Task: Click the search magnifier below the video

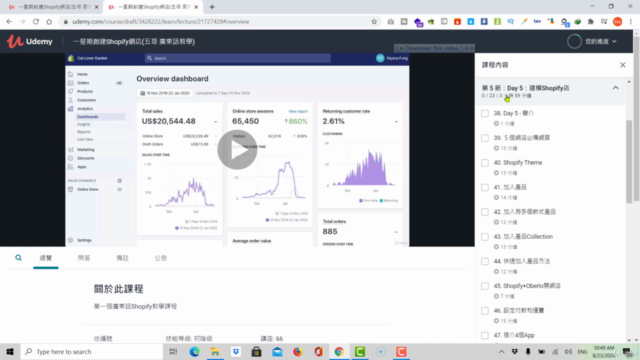Action: click(18, 258)
